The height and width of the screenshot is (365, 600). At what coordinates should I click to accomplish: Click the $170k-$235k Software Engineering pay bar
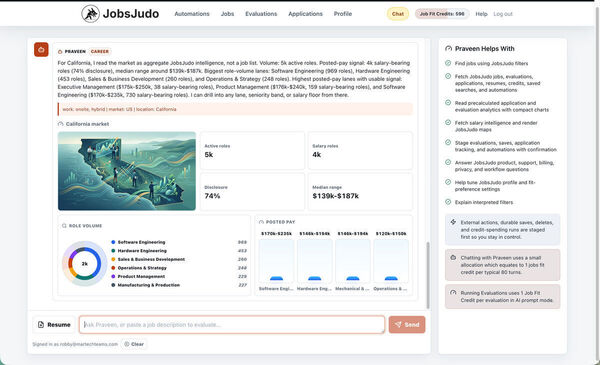point(276,261)
